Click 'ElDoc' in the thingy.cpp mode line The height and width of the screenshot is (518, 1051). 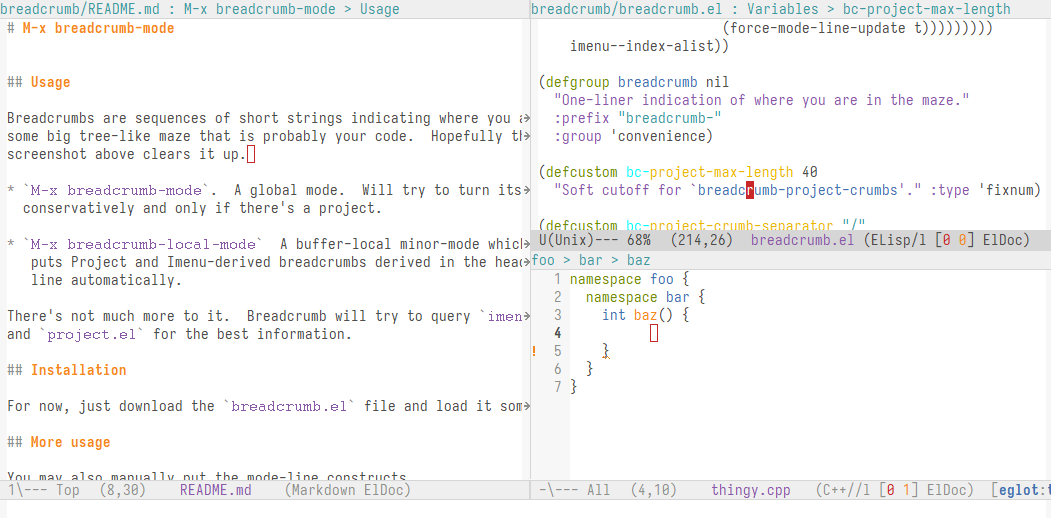point(947,490)
